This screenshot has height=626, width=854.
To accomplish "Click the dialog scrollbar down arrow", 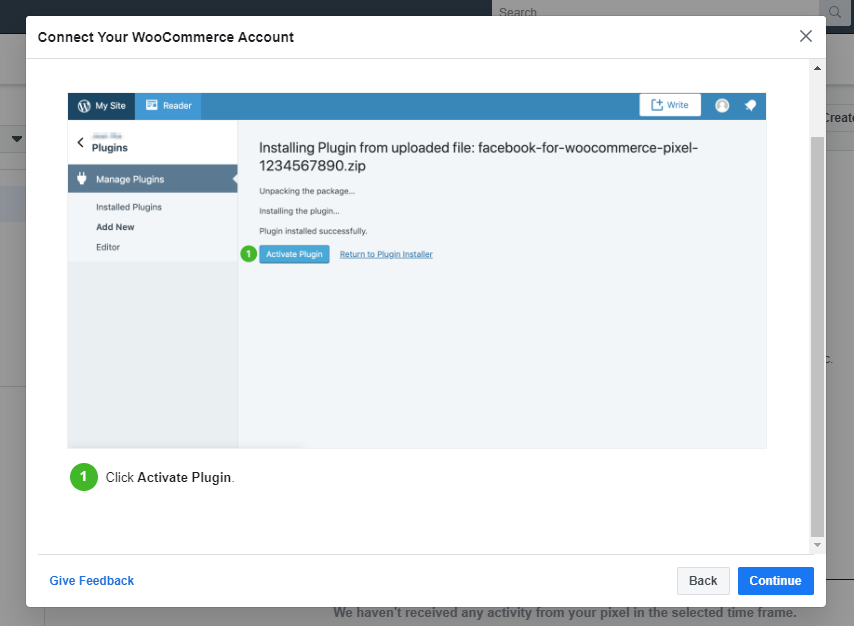I will [x=817, y=545].
